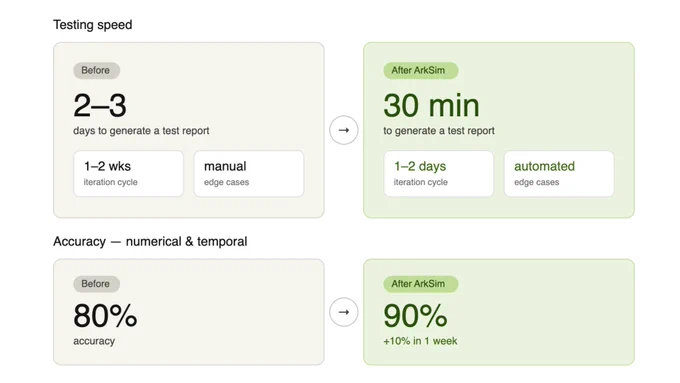Click the 80% accuracy value
The height and width of the screenshot is (383, 680).
[105, 315]
